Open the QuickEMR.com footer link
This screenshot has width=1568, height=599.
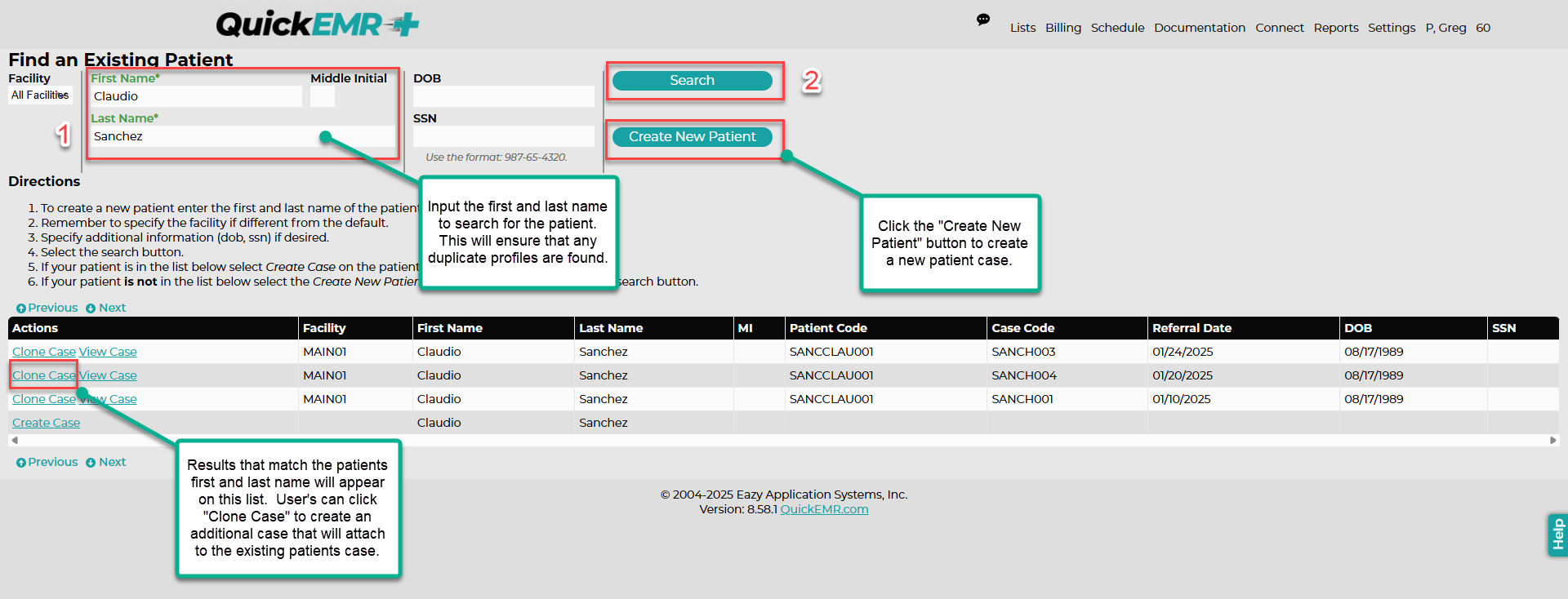(x=824, y=509)
